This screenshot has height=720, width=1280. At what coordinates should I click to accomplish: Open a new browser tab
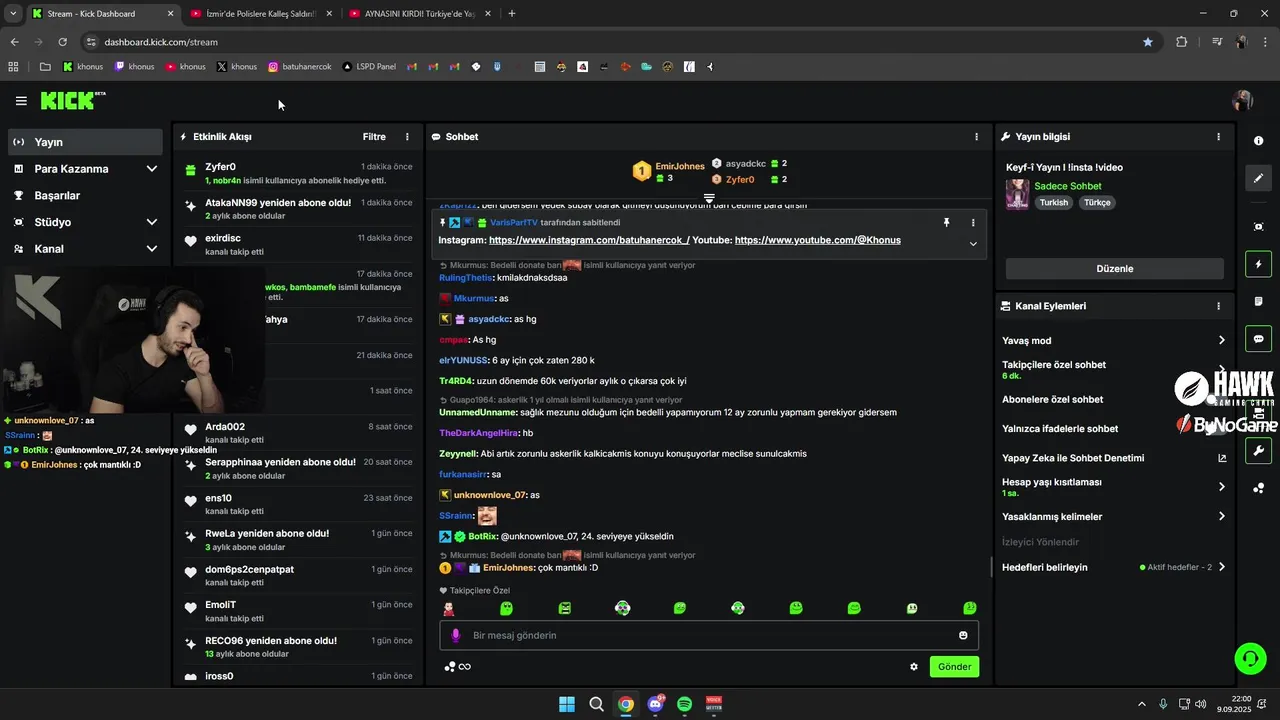click(512, 14)
